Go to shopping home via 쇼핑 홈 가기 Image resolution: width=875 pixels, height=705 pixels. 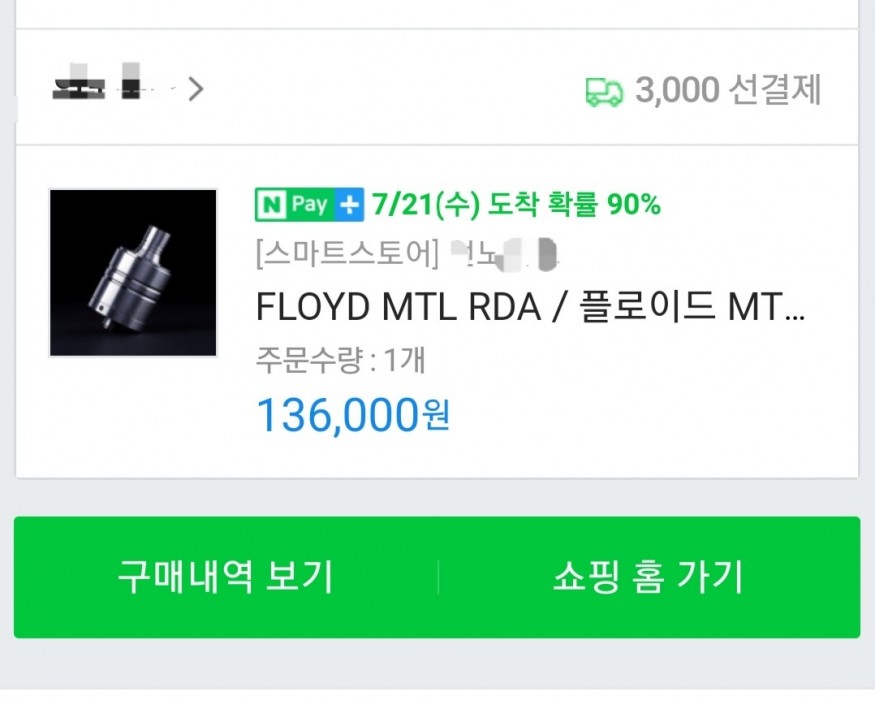tap(648, 577)
